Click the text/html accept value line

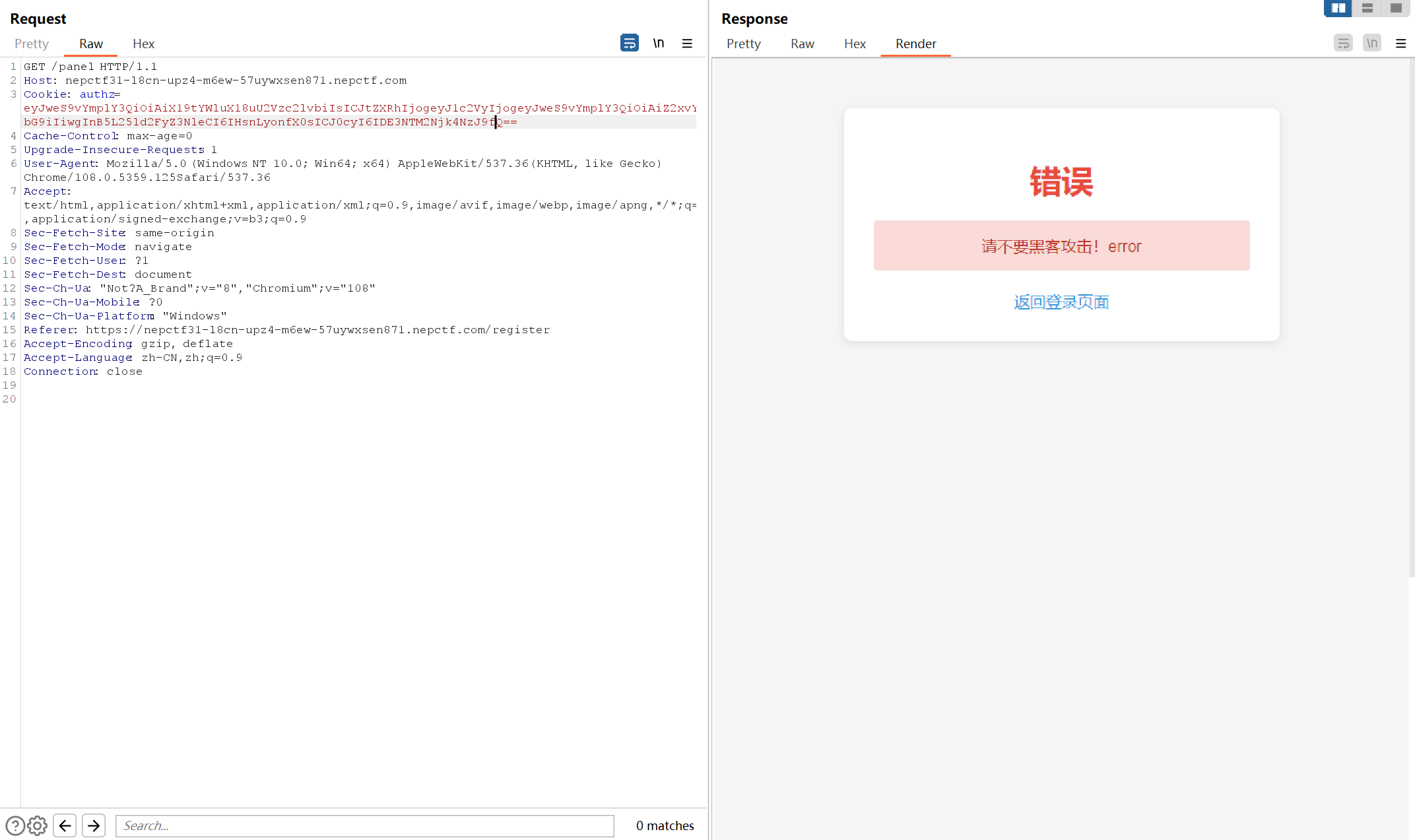coord(360,205)
